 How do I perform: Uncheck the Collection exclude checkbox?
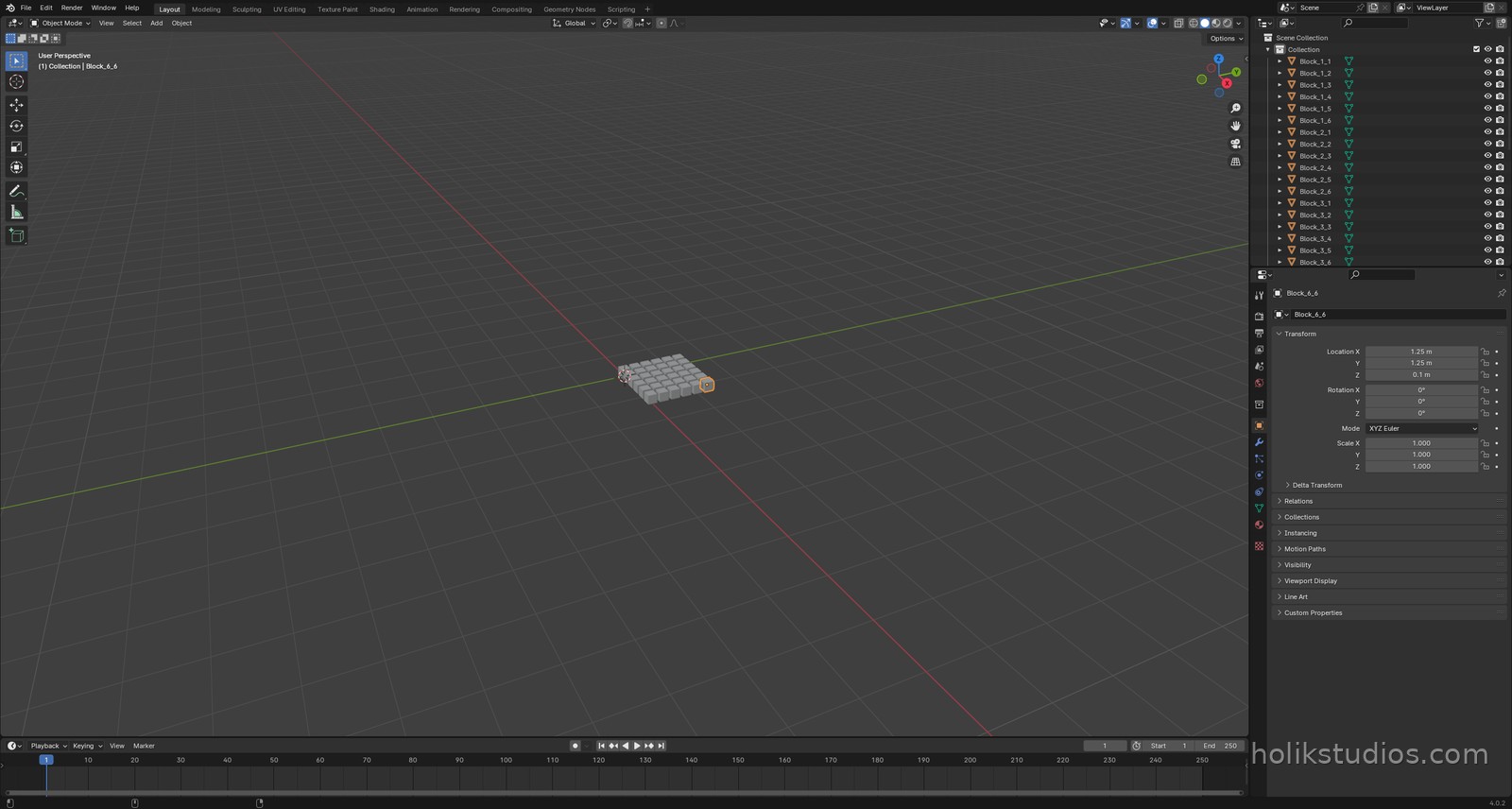click(1476, 49)
